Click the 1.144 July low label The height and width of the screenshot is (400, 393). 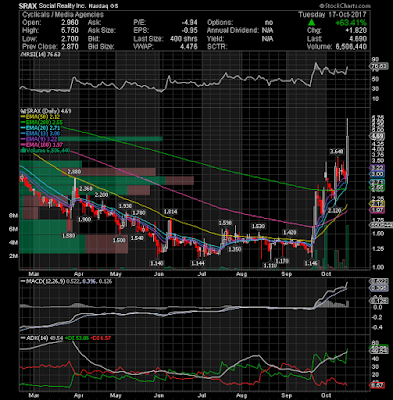coord(198,263)
